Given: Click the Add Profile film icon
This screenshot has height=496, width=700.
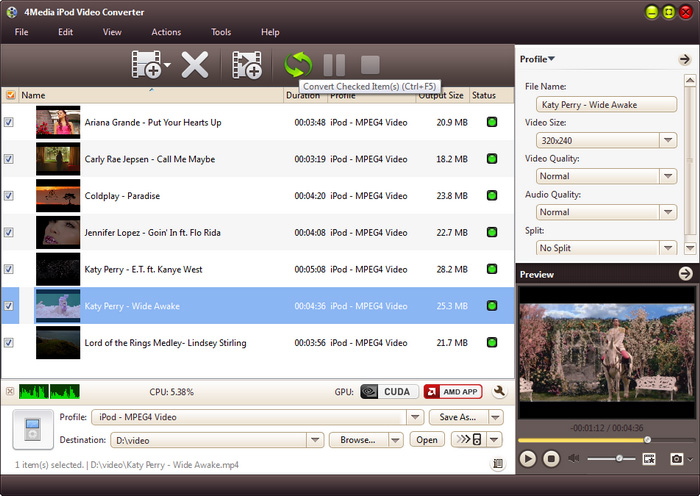Looking at the screenshot, I should coord(246,66).
